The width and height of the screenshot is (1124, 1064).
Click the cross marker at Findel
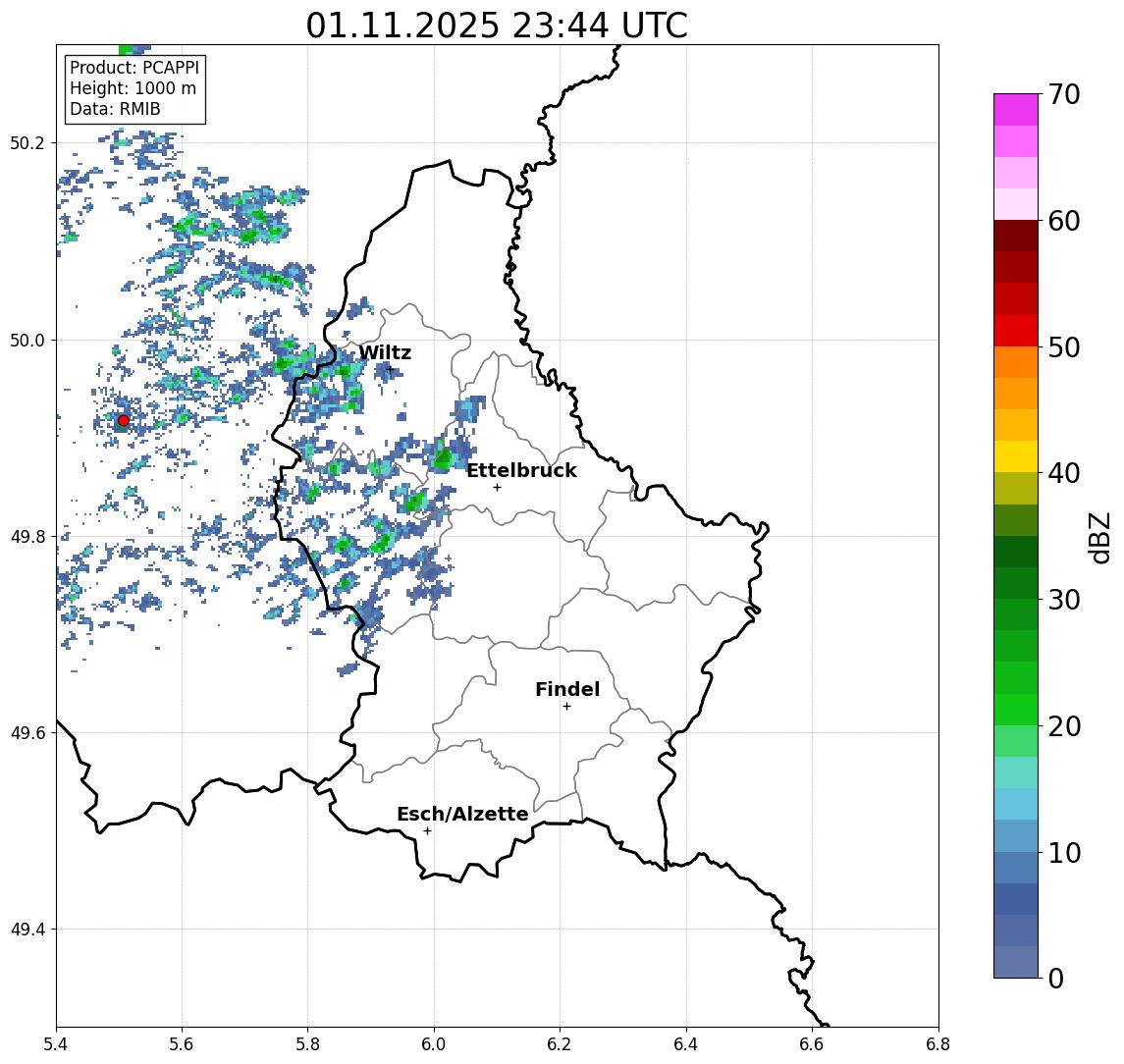[566, 707]
